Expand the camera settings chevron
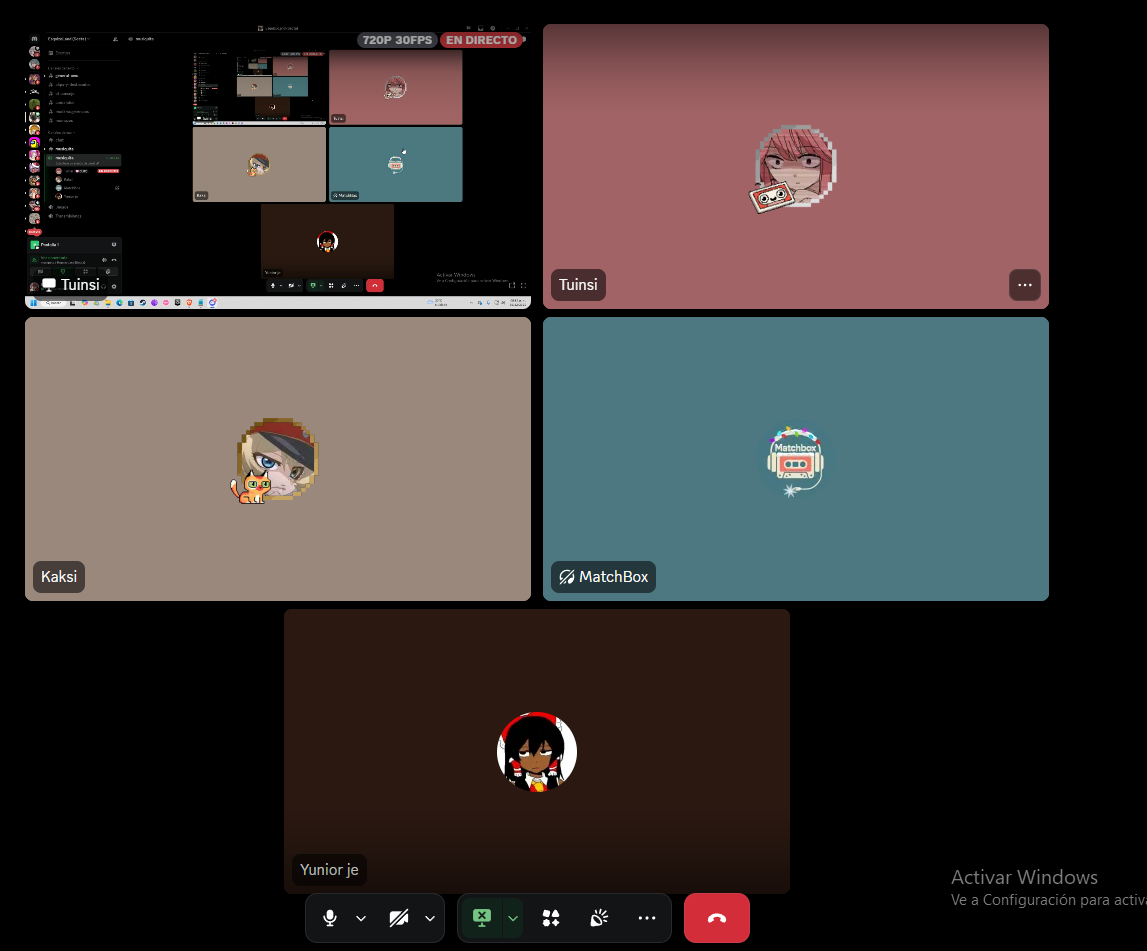 430,918
